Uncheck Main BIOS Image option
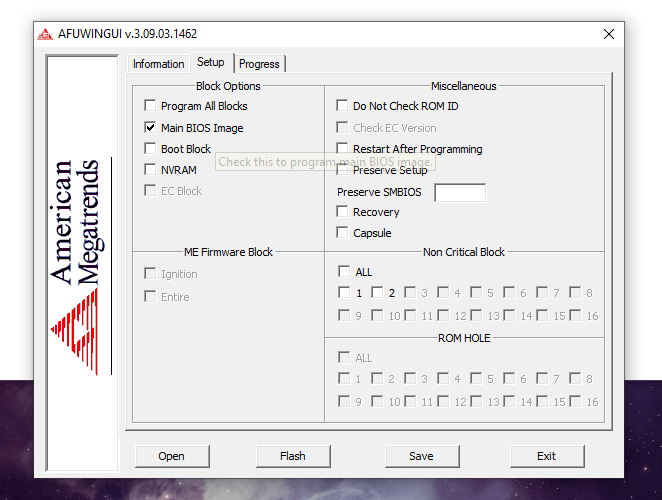Viewport: 662px width, 500px height. pos(150,127)
